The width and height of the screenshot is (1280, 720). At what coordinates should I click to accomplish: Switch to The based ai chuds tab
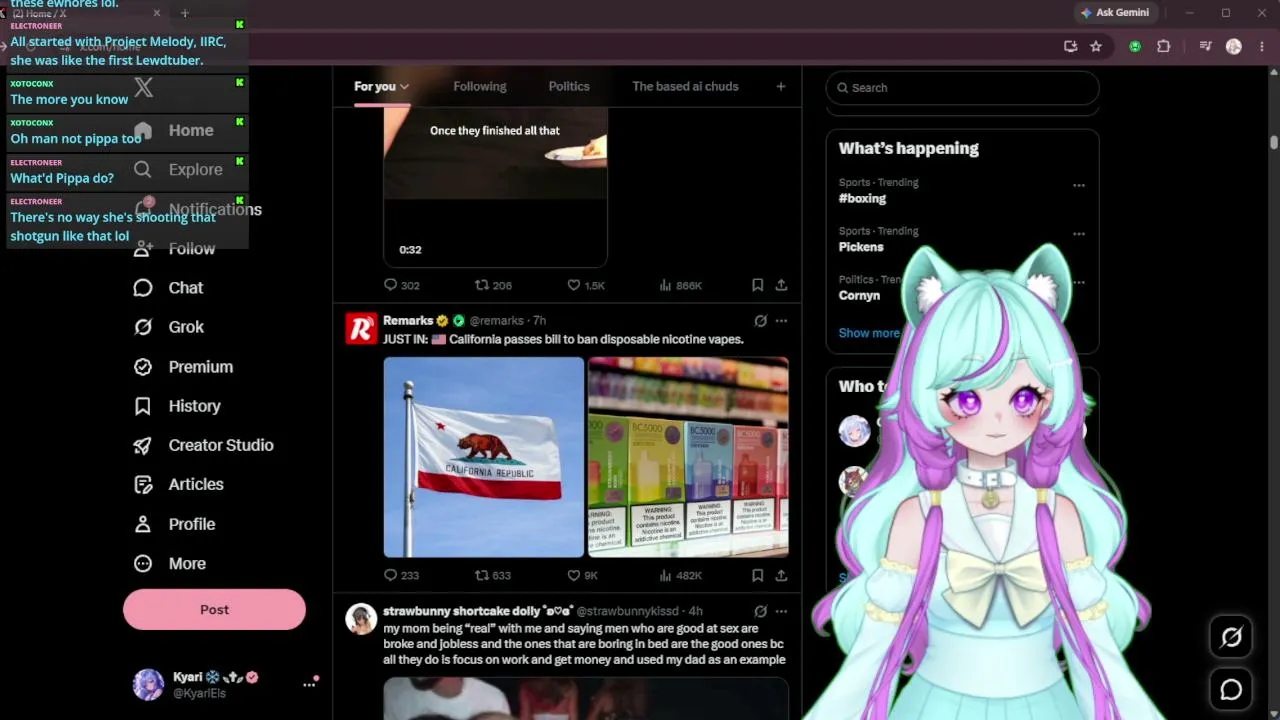685,87
